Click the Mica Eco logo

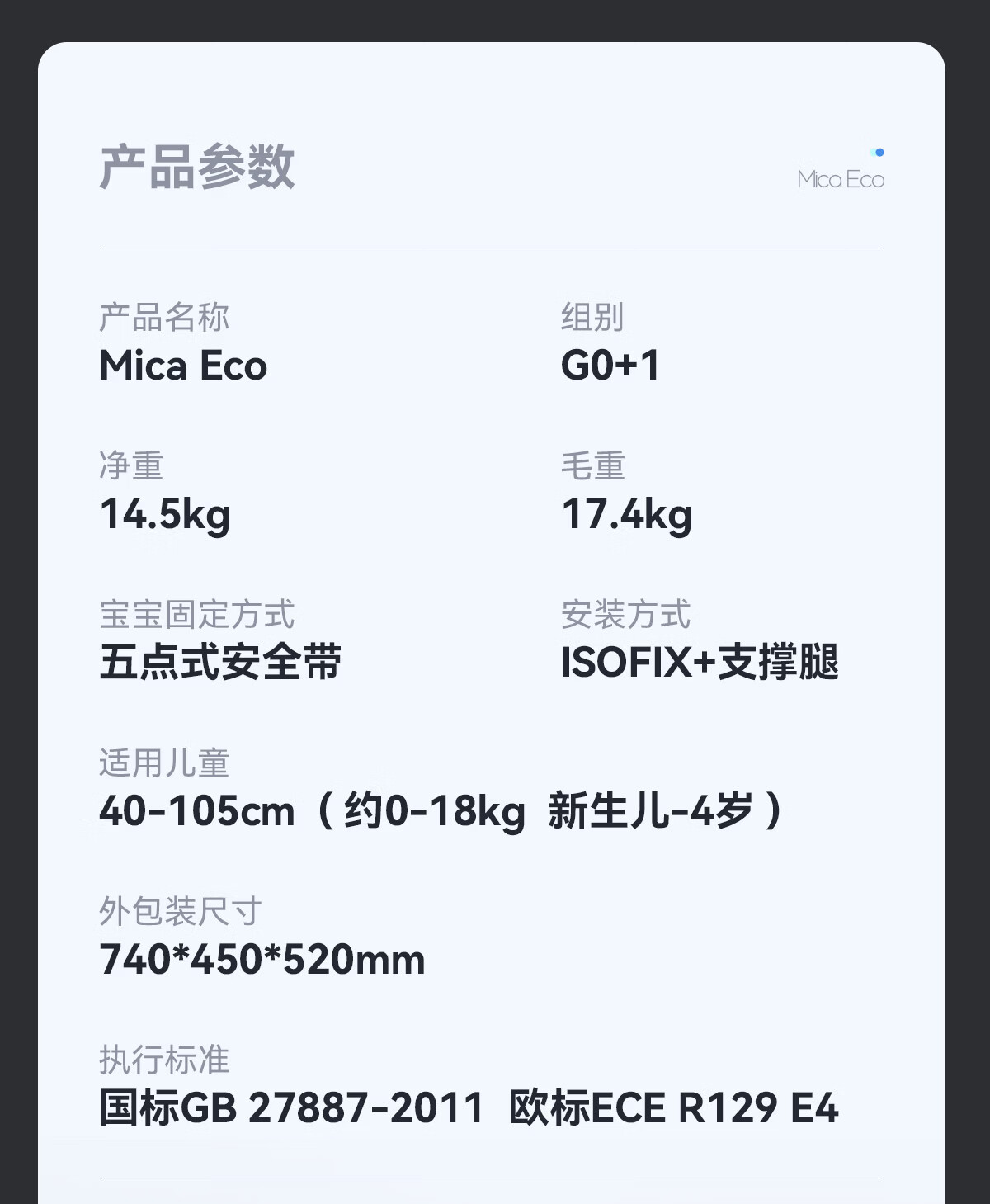pos(840,179)
